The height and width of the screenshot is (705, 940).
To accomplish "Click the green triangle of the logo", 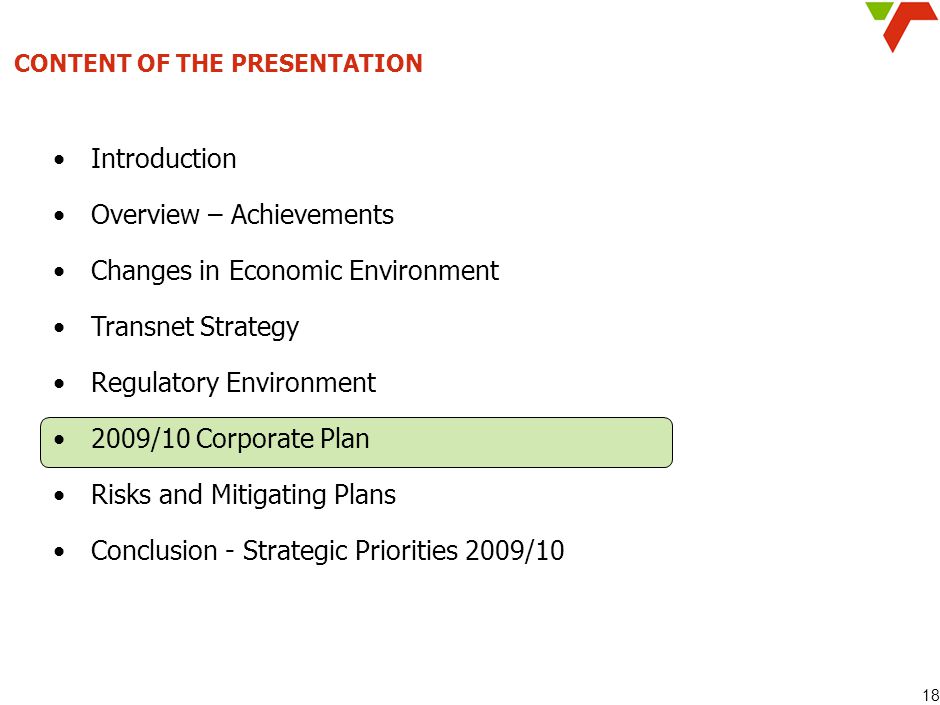I will pos(879,10).
